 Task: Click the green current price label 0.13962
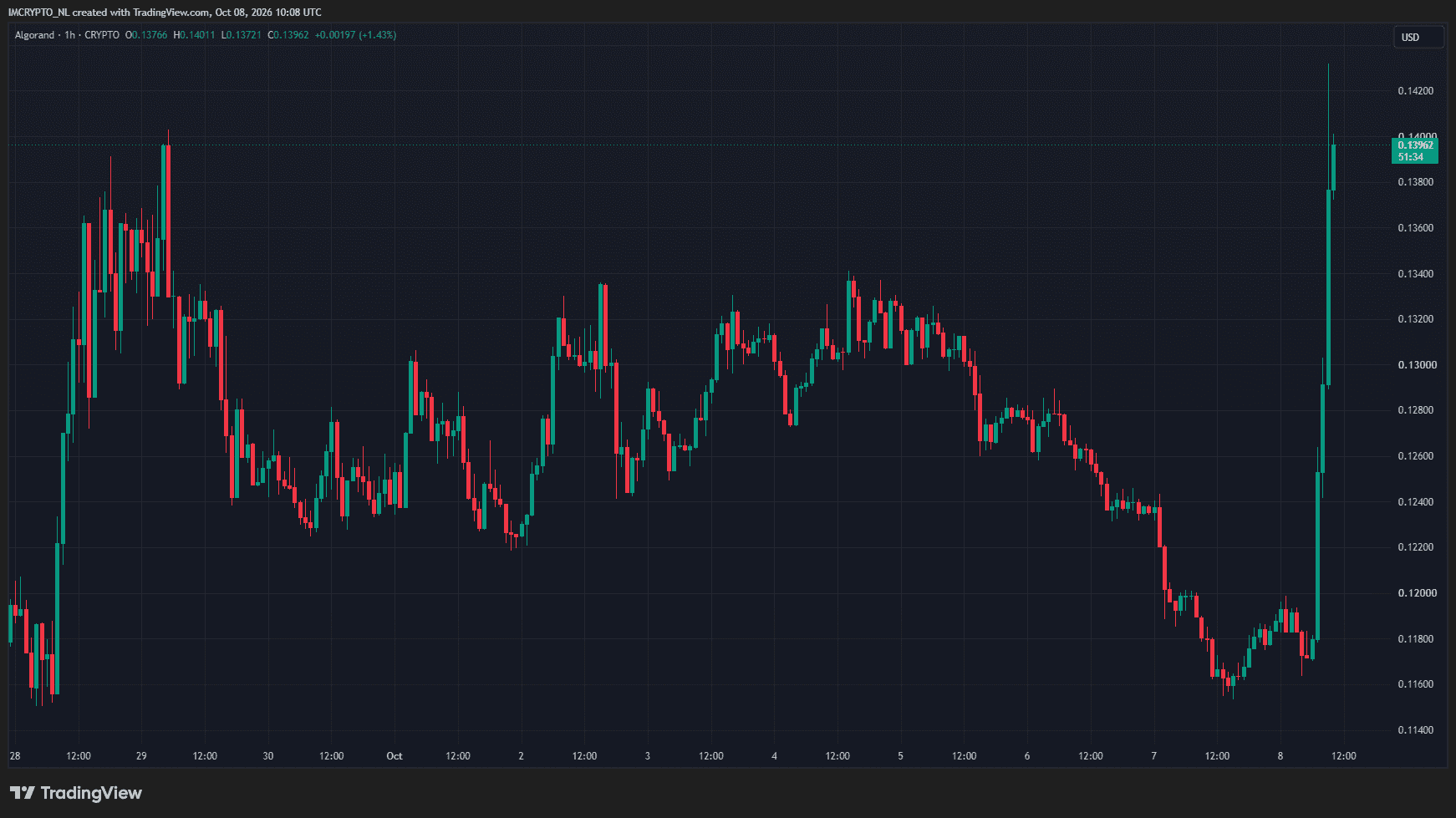tap(1415, 145)
